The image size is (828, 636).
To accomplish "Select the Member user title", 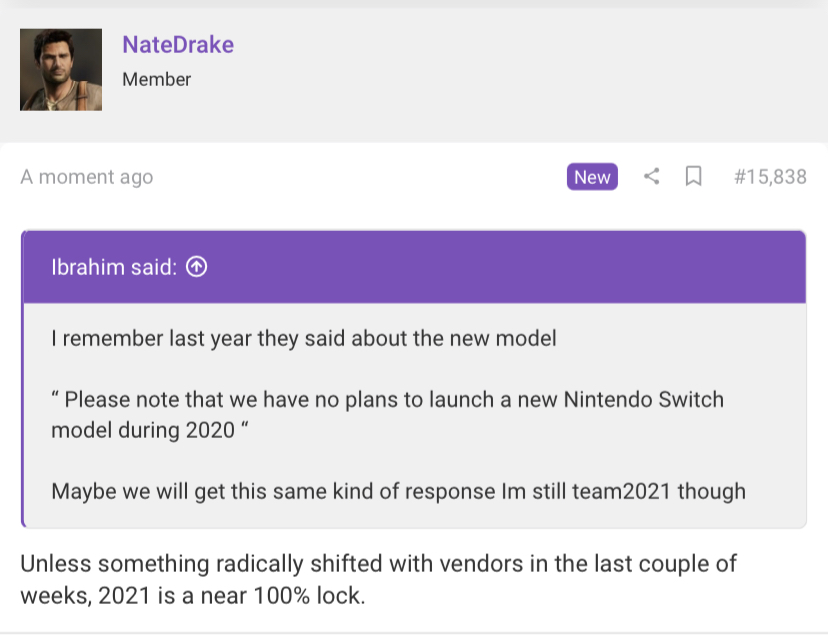I will point(156,79).
